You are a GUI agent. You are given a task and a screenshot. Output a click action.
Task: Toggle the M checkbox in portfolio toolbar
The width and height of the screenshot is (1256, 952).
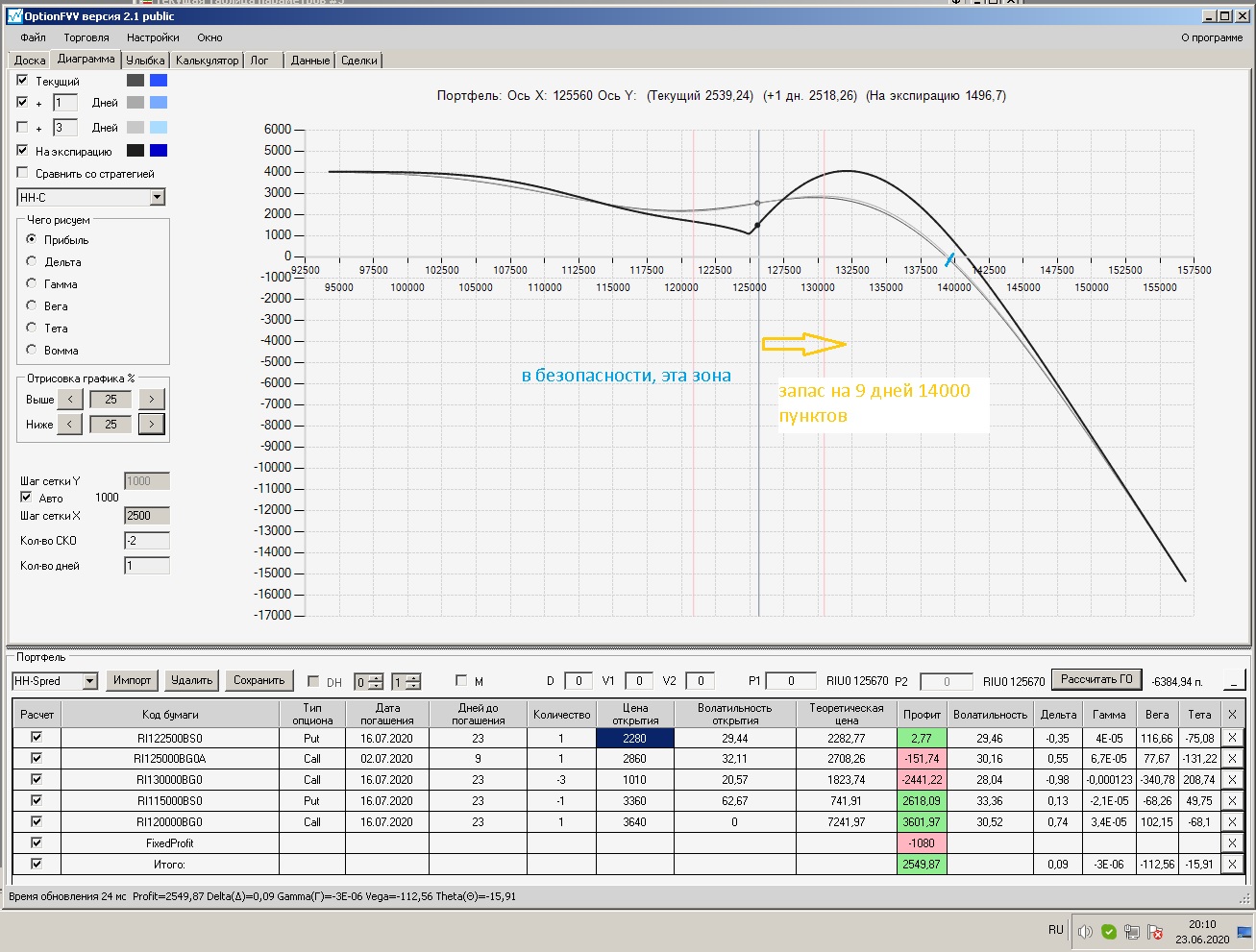[461, 681]
